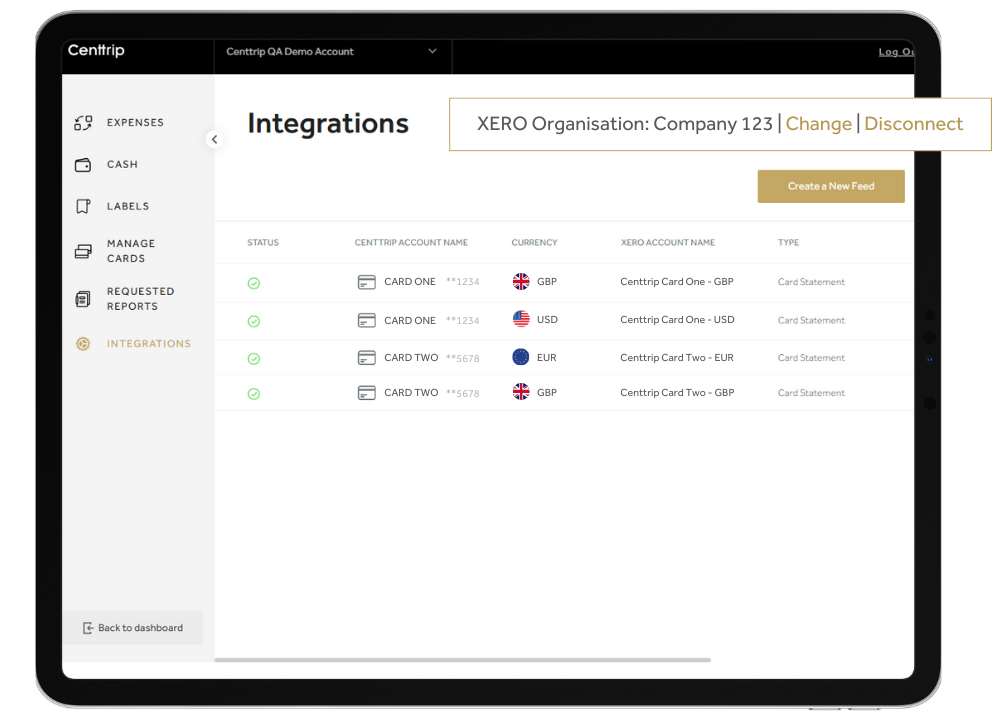Click the US flag icon for USD
Viewport: 1000px width, 720px height.
coord(521,319)
